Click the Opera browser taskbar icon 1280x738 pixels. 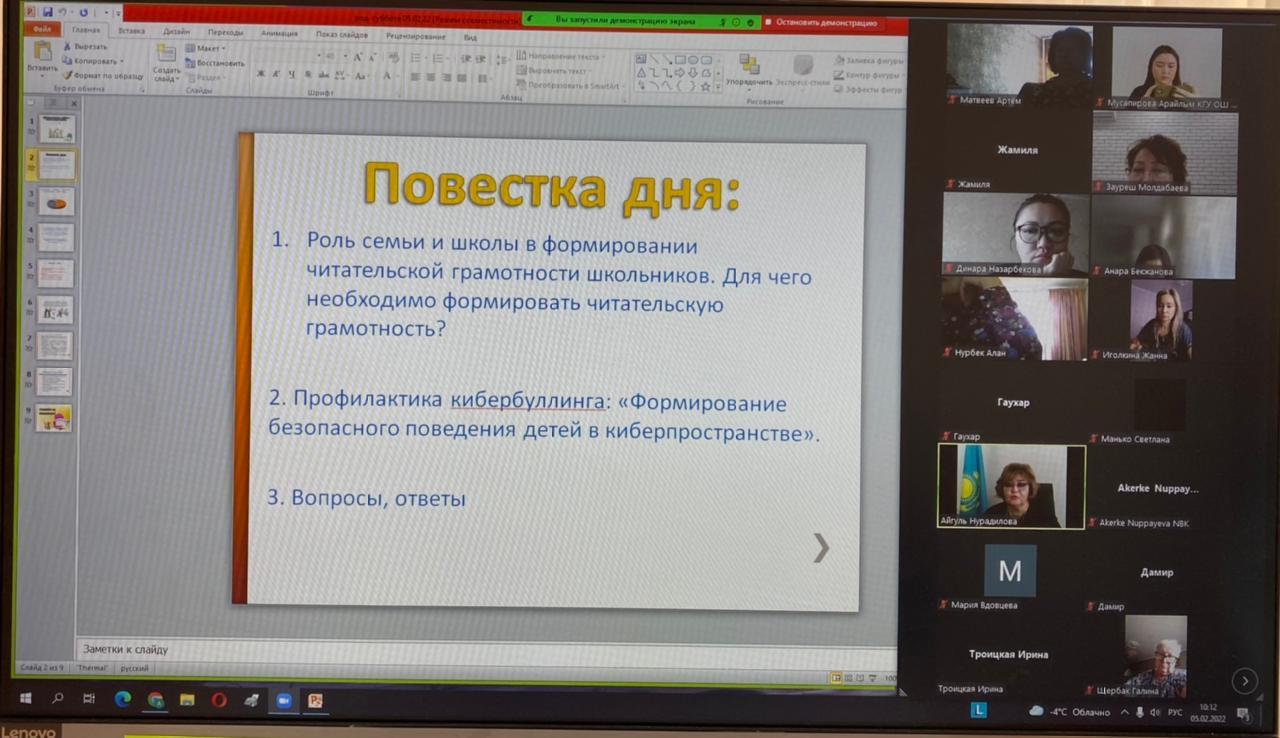click(219, 700)
